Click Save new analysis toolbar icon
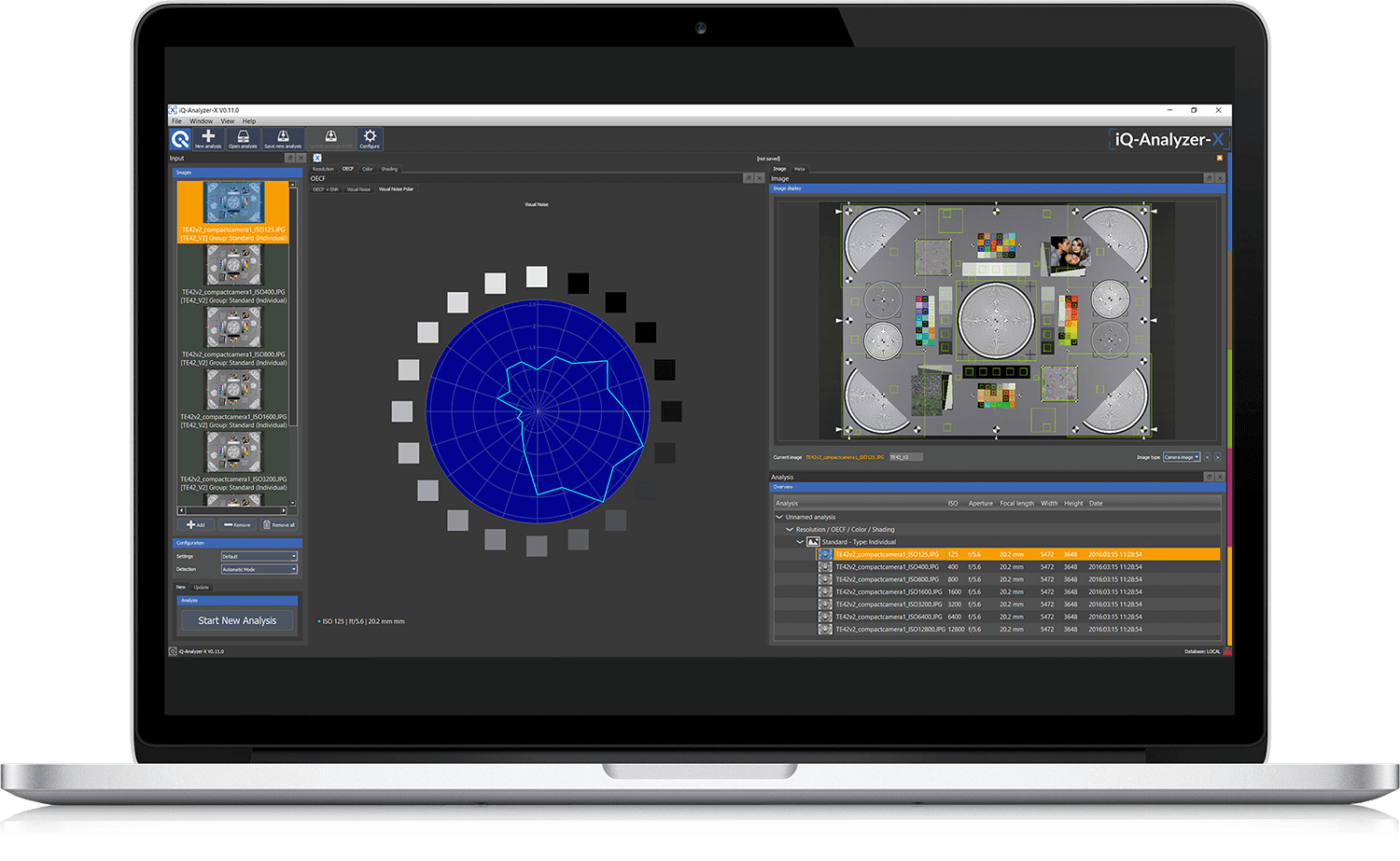The height and width of the screenshot is (861, 1400). coord(283,139)
